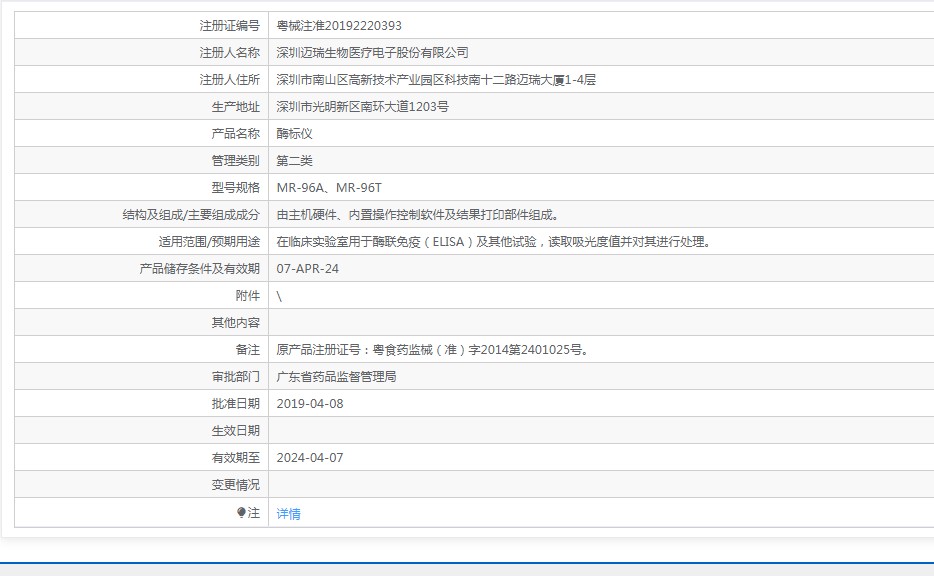Click the 注册证编号 label
This screenshot has height=576, width=934.
229,26
